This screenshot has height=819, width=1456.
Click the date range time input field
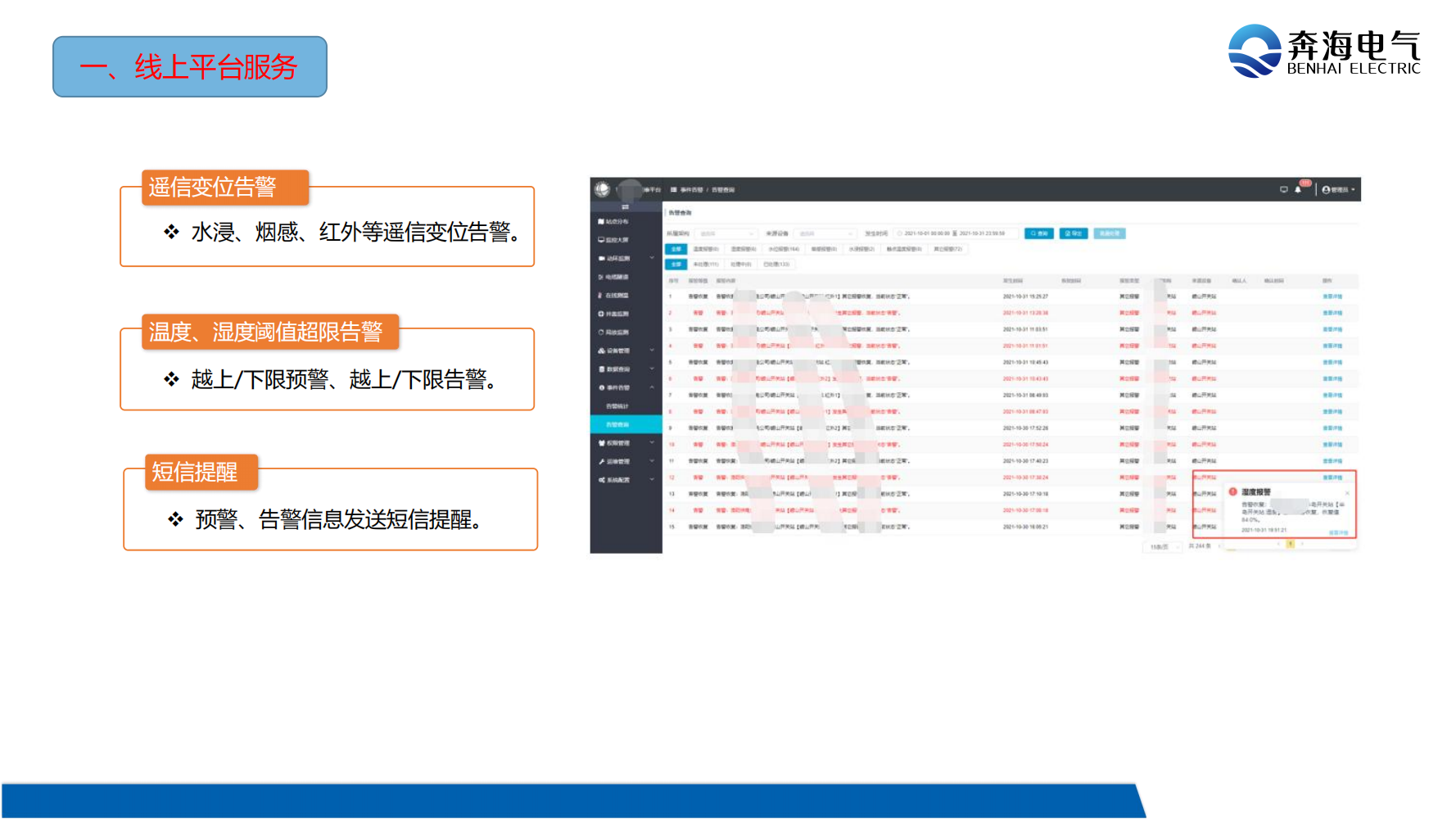tap(955, 233)
